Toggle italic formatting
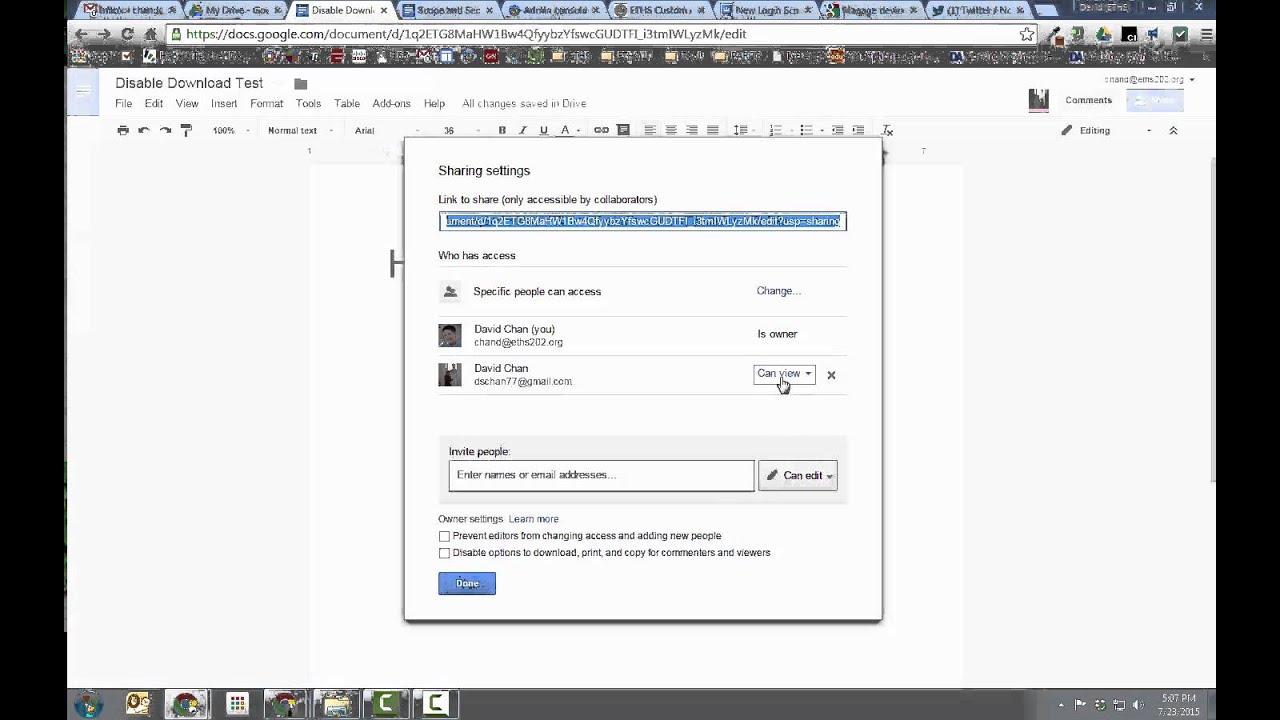Screen dimensions: 1280x720 coord(522,130)
